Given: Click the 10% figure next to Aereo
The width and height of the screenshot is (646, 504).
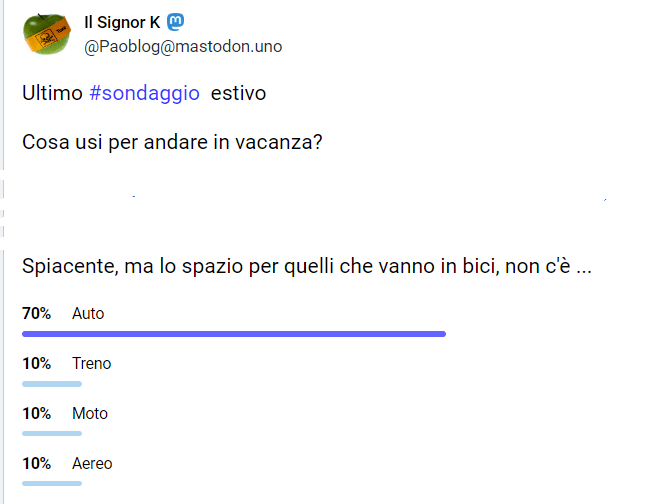Looking at the screenshot, I should [37, 463].
